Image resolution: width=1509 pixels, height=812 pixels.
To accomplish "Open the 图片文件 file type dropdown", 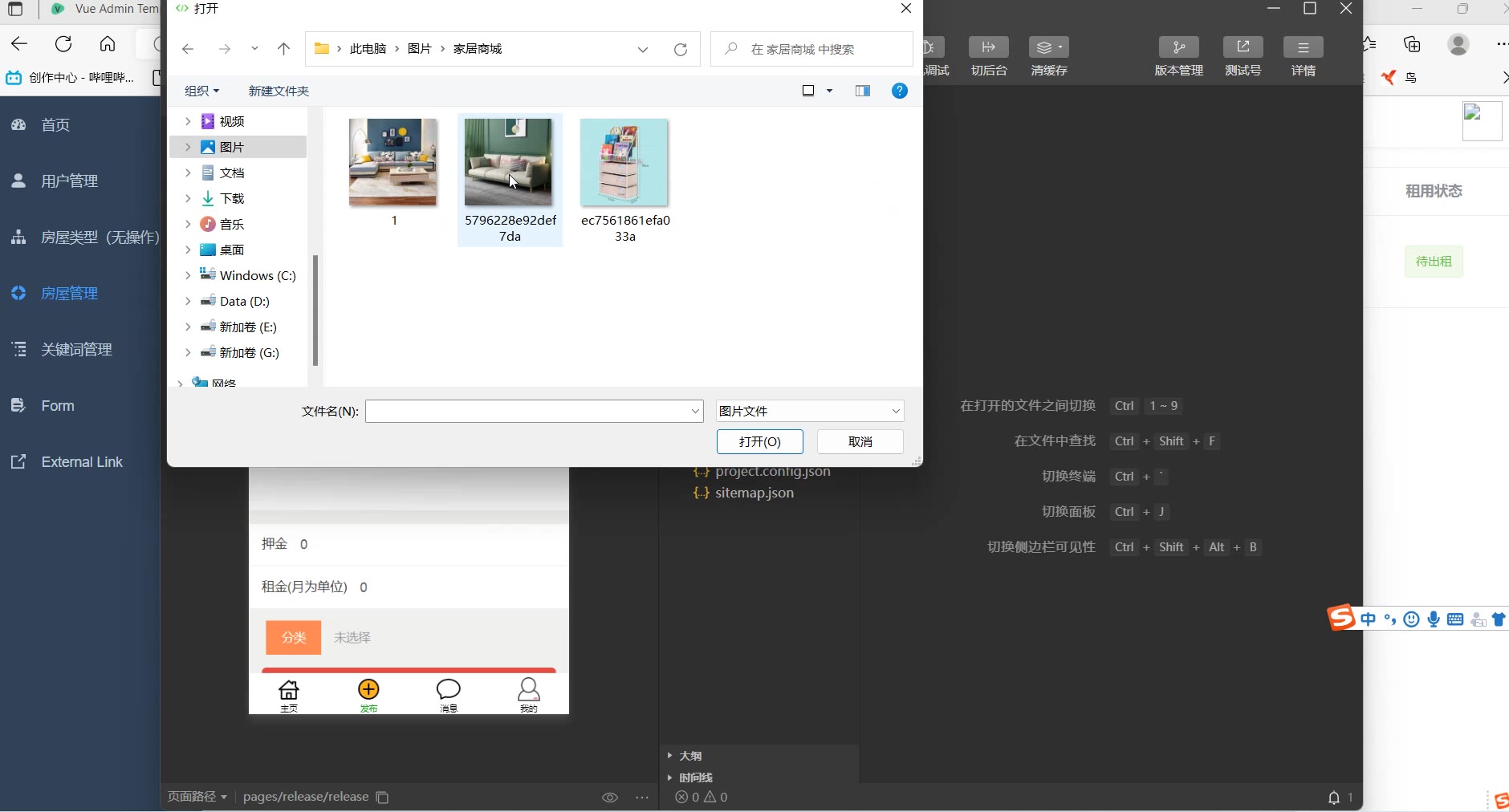I will [810, 411].
